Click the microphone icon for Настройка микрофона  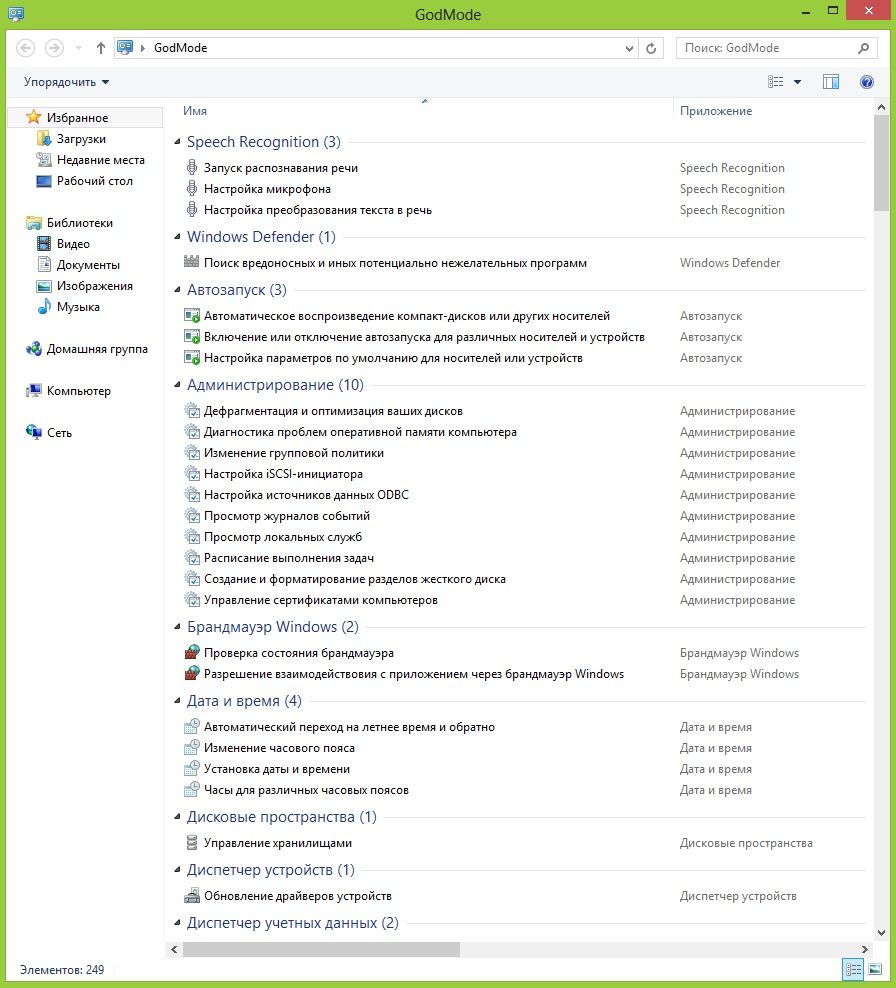click(192, 188)
